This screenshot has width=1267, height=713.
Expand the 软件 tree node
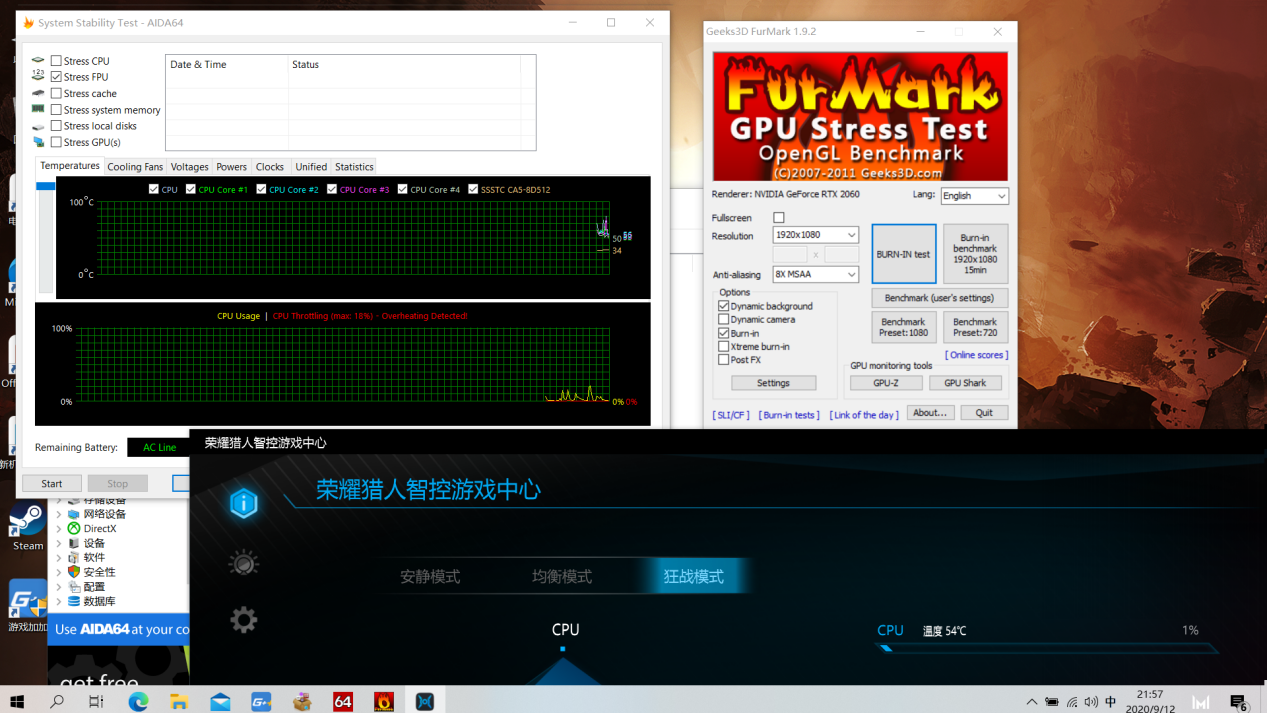(59, 558)
